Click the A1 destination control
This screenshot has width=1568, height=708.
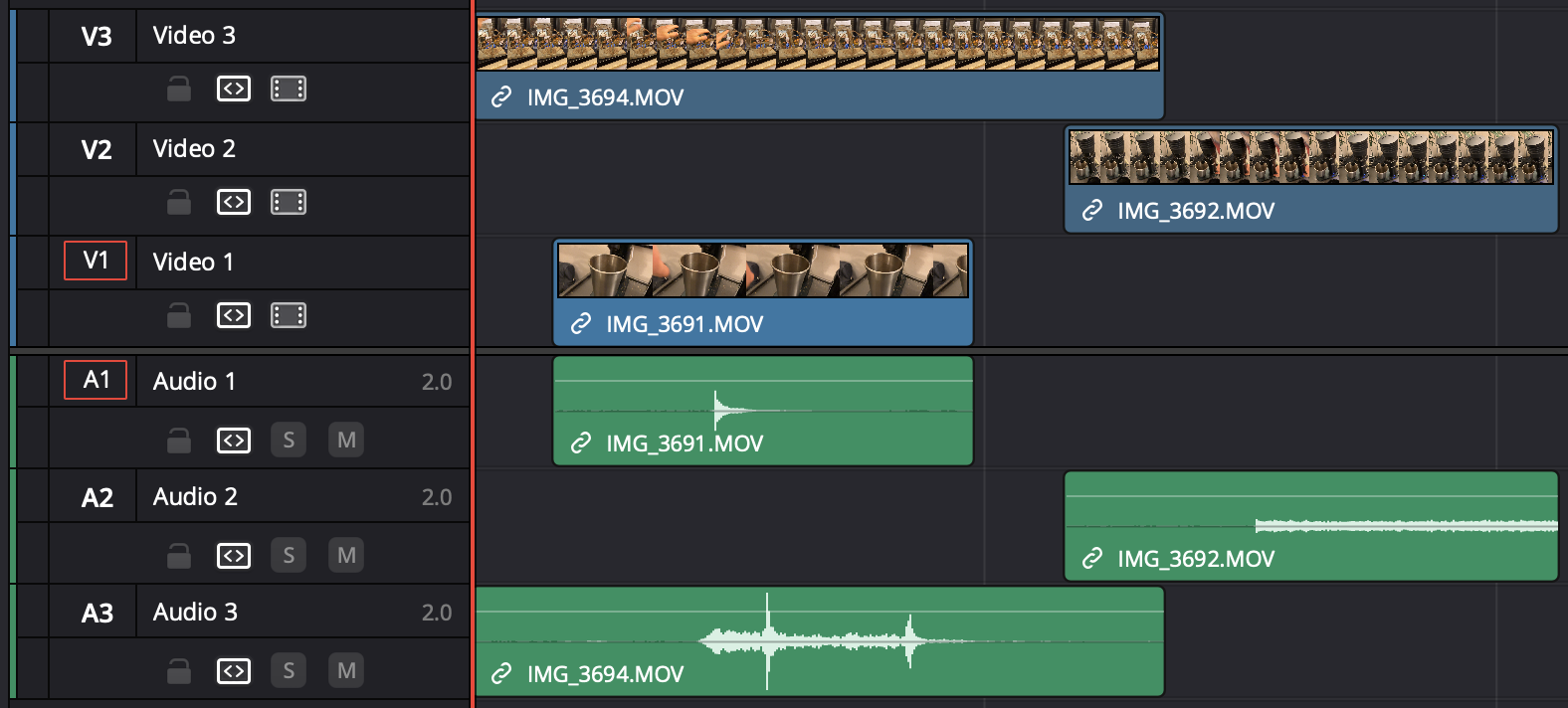96,380
